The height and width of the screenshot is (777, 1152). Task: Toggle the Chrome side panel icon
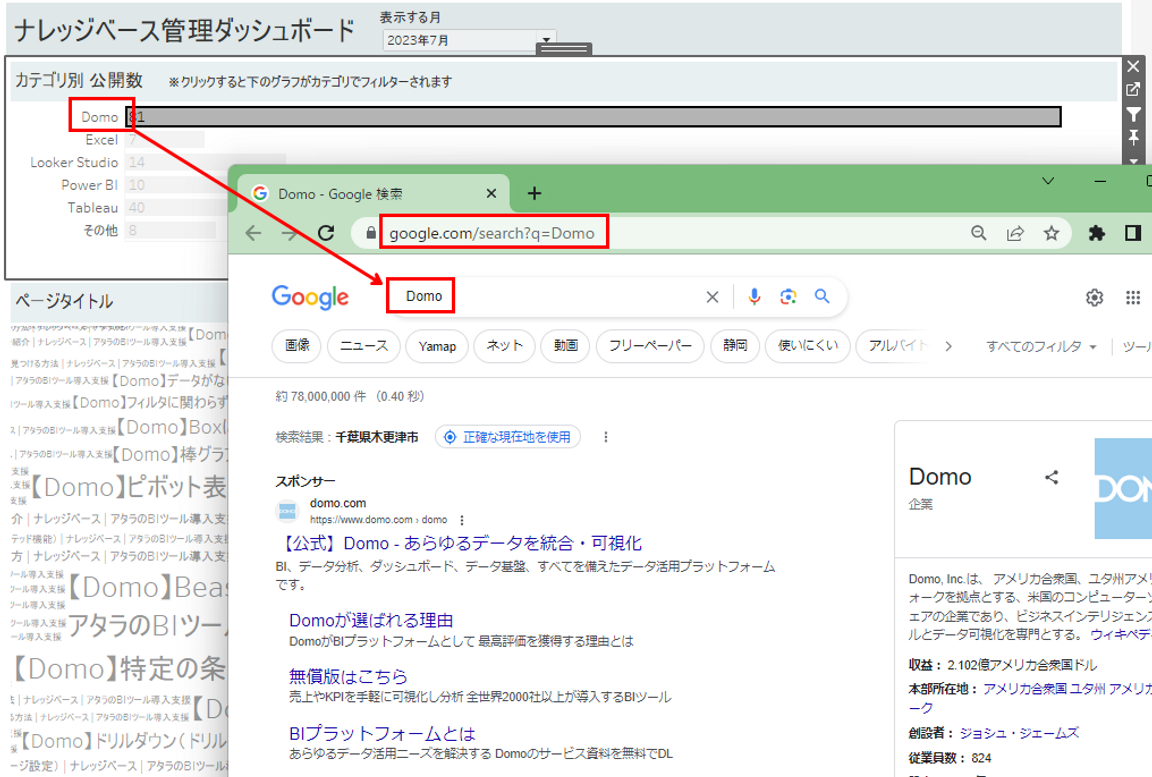coord(1133,233)
